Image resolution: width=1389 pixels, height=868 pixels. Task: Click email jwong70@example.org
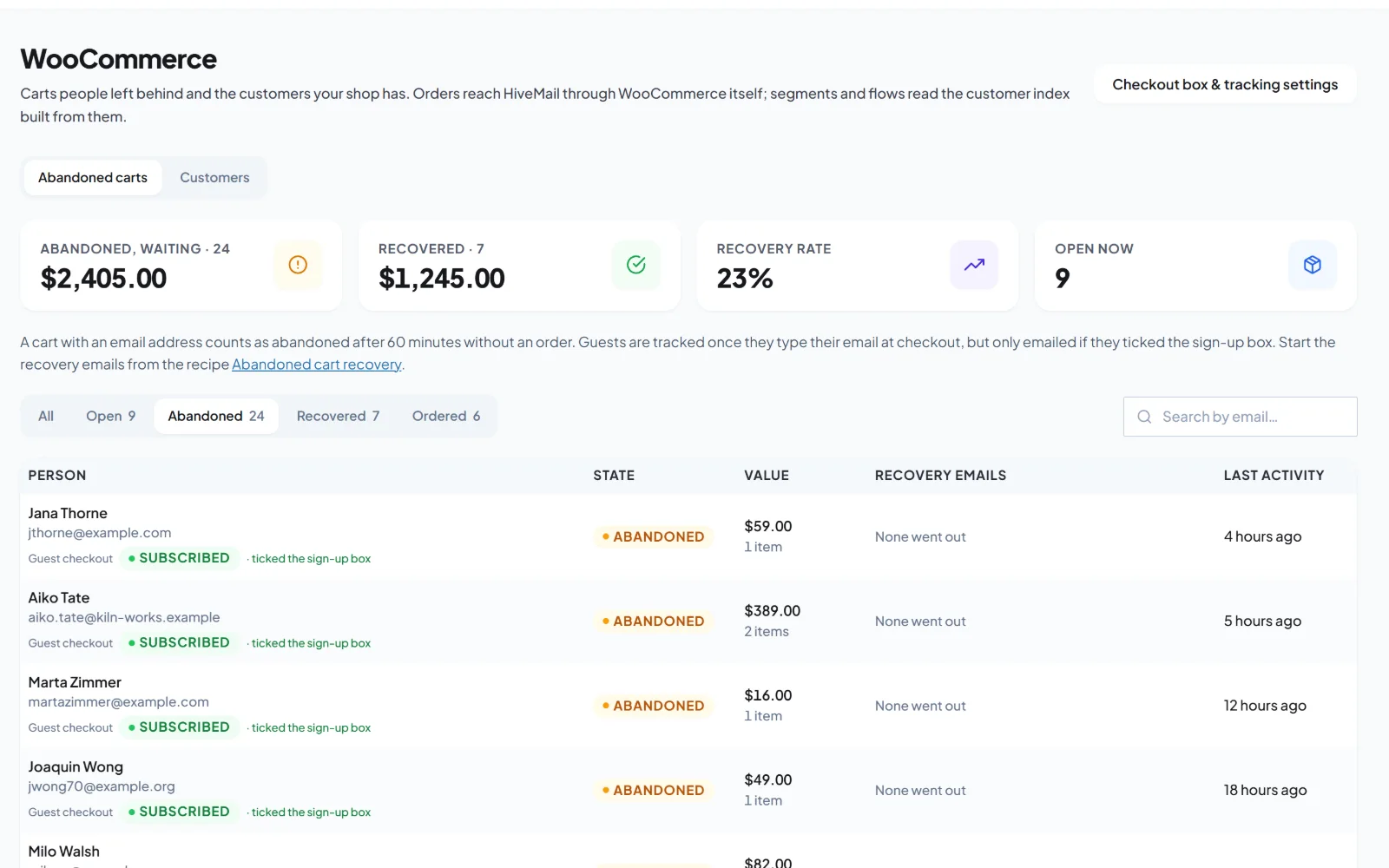pos(102,786)
